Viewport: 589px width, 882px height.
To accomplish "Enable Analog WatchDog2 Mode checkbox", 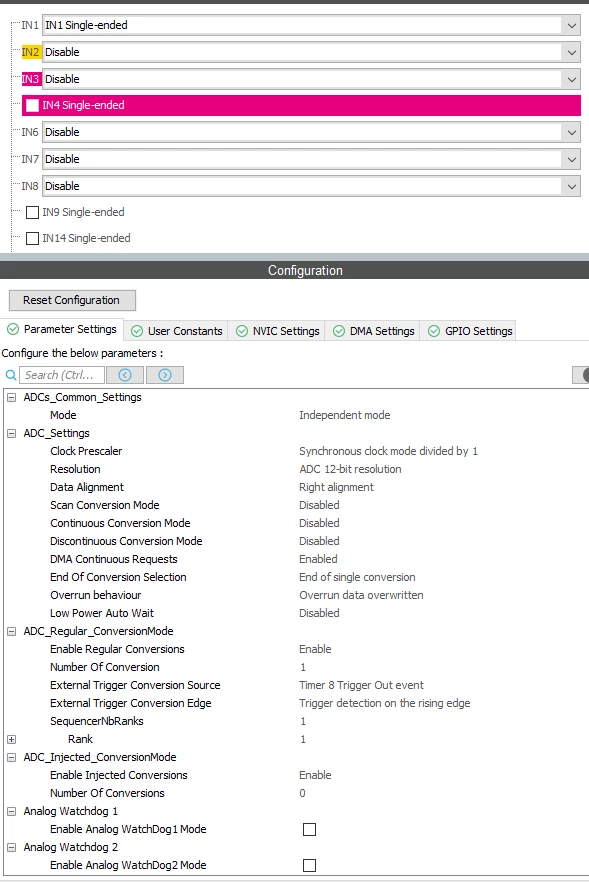I will point(309,865).
